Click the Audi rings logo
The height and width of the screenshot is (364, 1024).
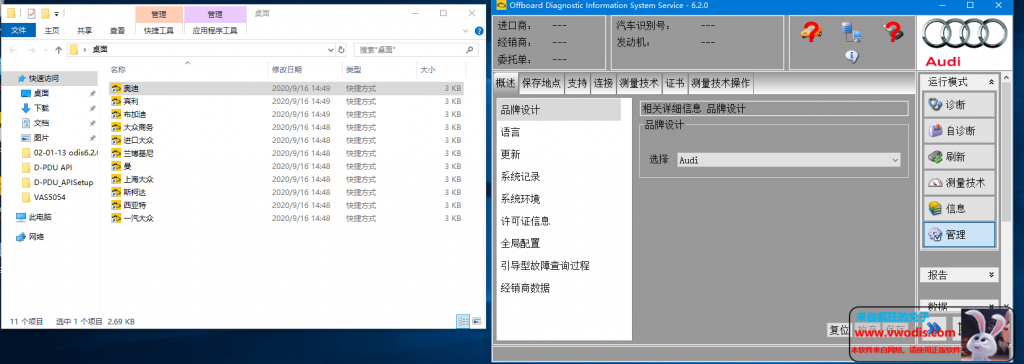[965, 33]
